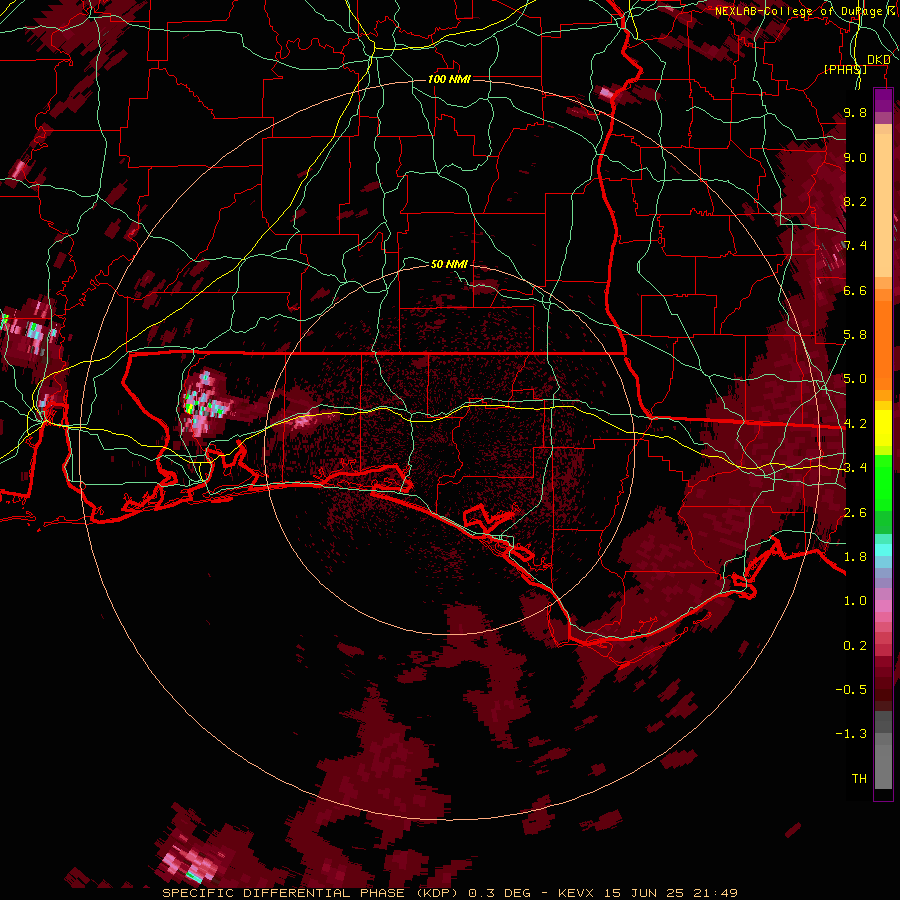This screenshot has width=900, height=900.
Task: Click the -0.5 scale value
Action: (x=851, y=689)
